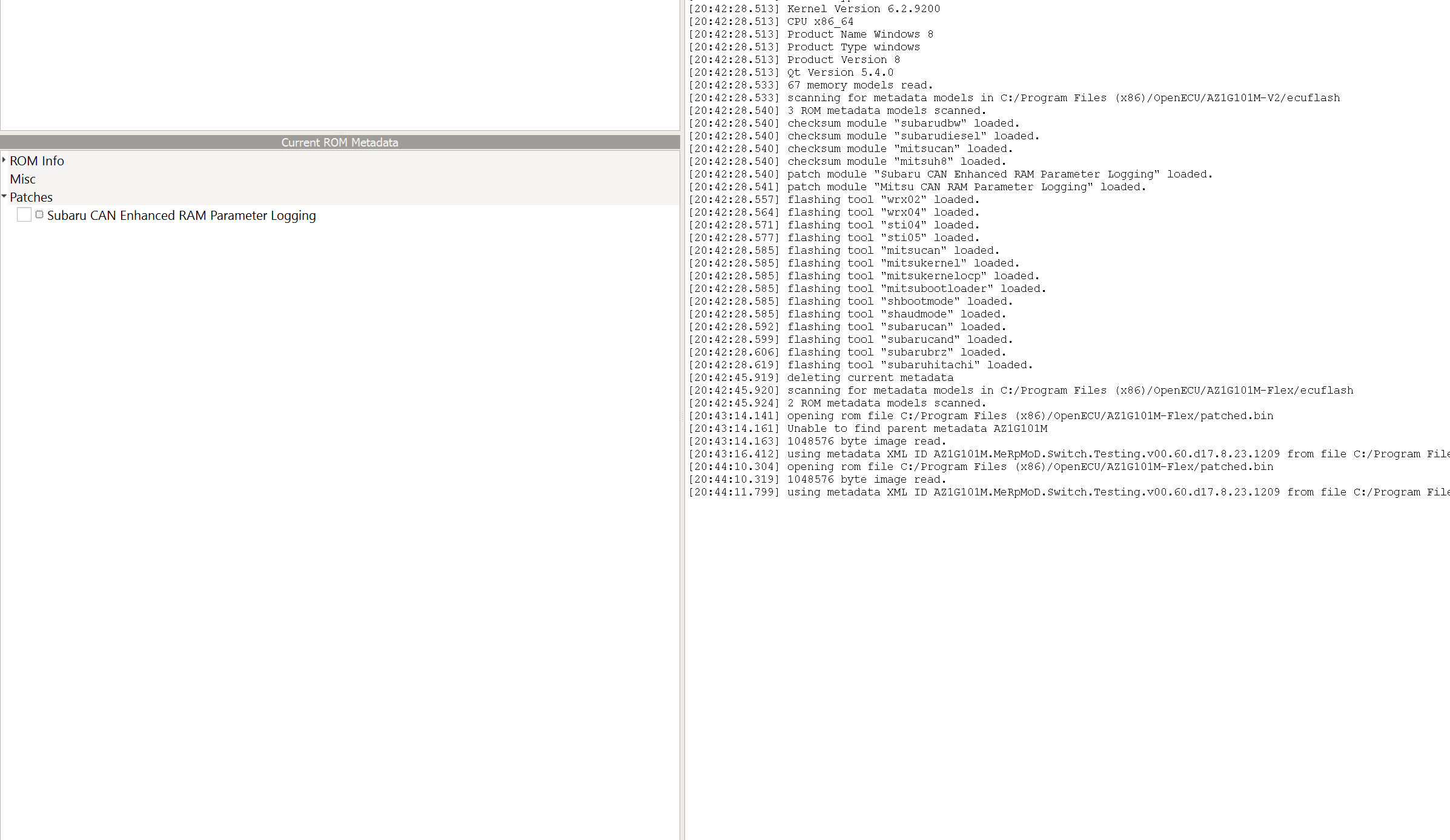Select the Misc tree item

23,179
